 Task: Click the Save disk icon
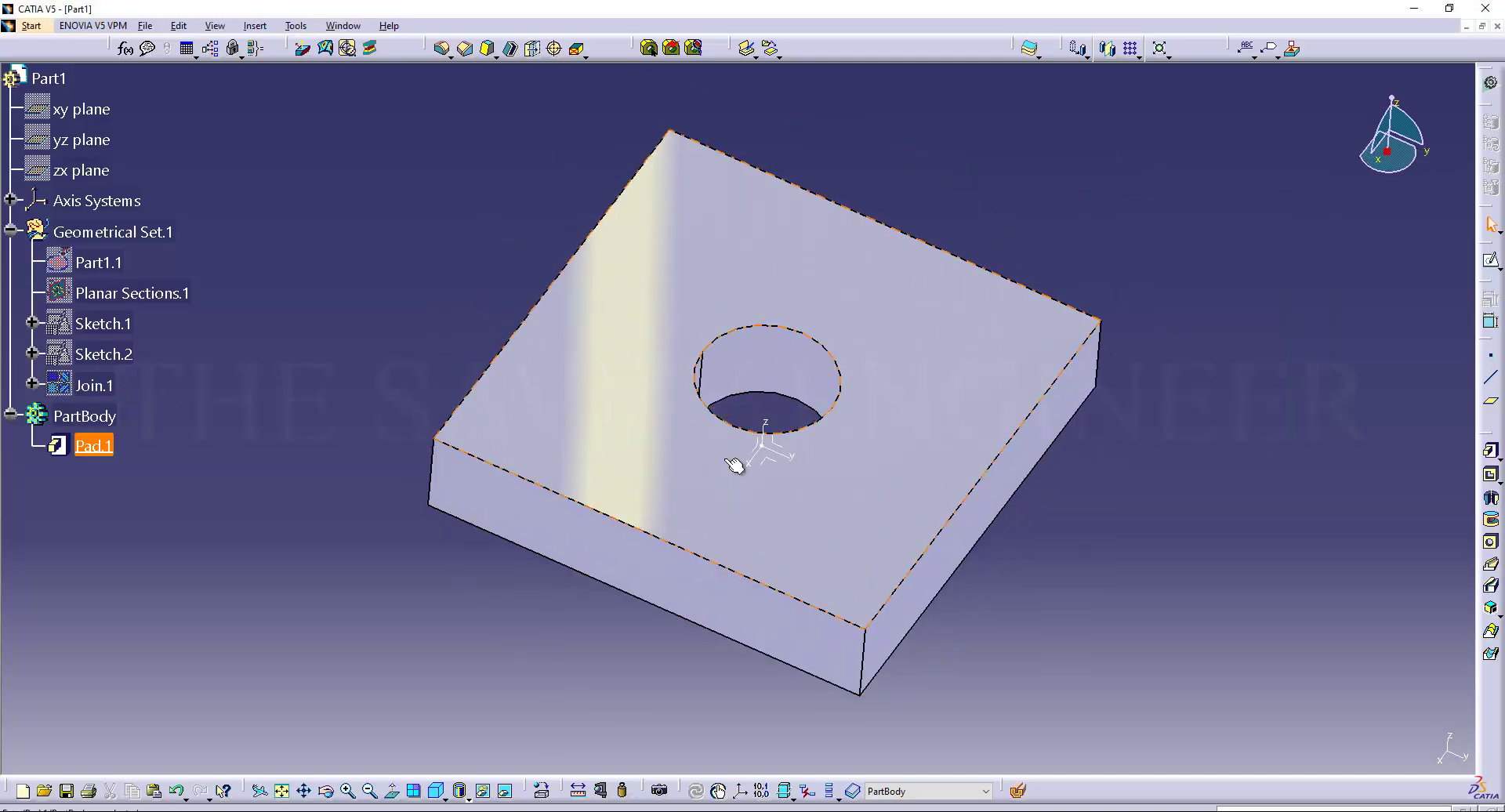(x=67, y=791)
